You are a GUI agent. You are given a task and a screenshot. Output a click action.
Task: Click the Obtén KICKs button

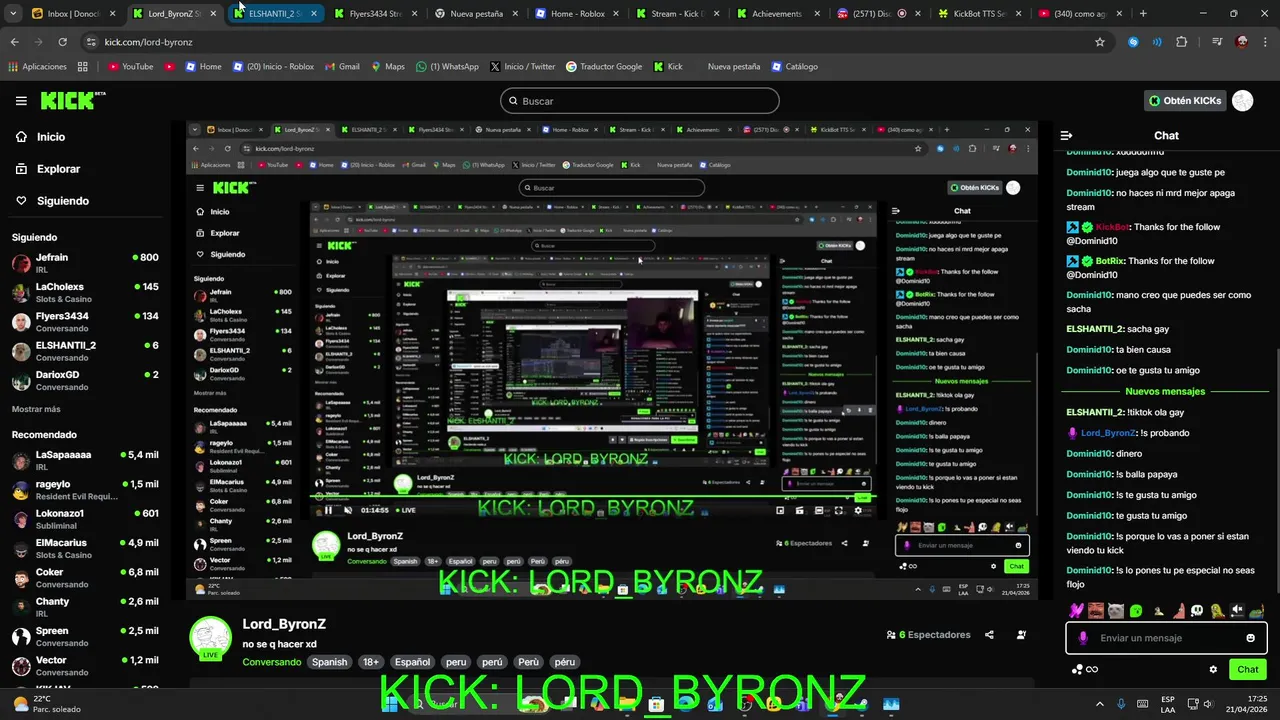[1185, 101]
